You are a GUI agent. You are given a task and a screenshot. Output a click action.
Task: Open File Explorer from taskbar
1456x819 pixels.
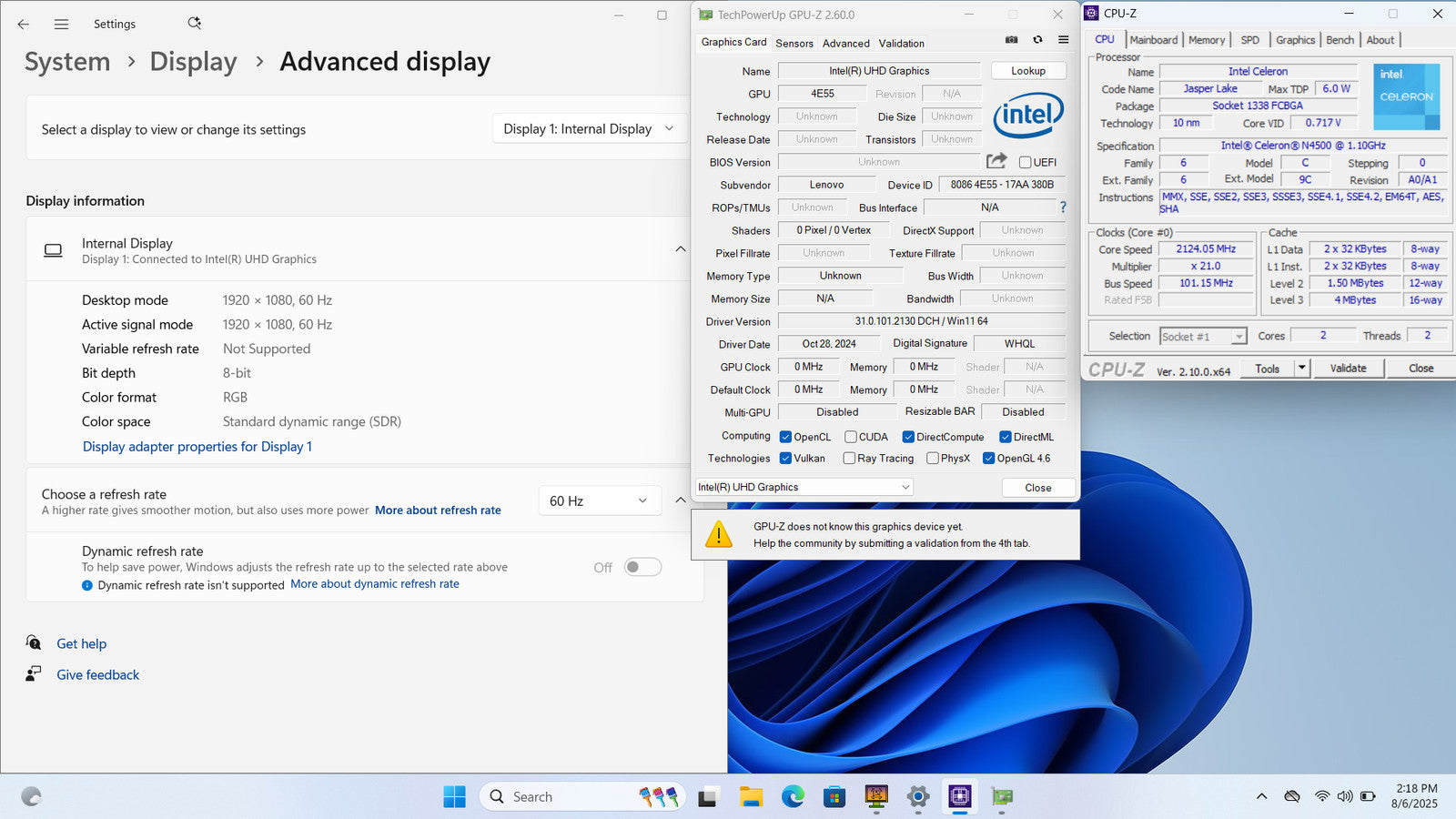tap(751, 797)
